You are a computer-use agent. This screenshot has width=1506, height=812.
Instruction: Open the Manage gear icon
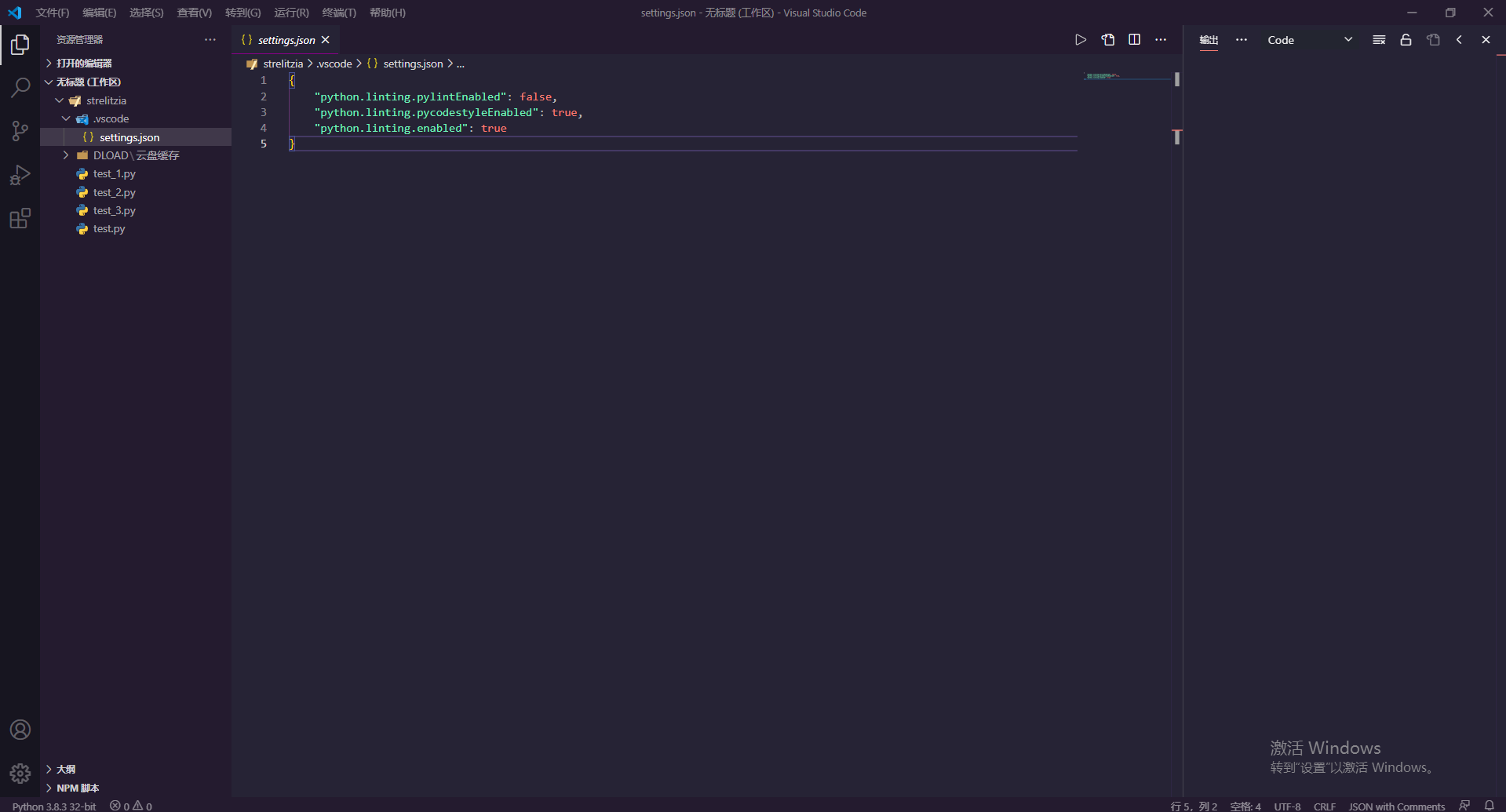20,774
